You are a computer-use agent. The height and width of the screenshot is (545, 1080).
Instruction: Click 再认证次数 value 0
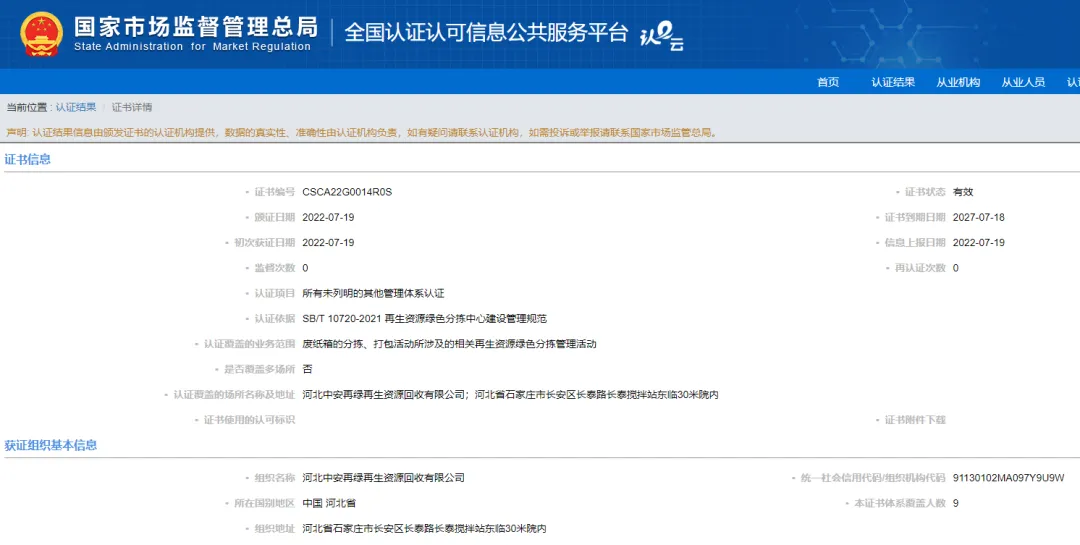tap(955, 268)
